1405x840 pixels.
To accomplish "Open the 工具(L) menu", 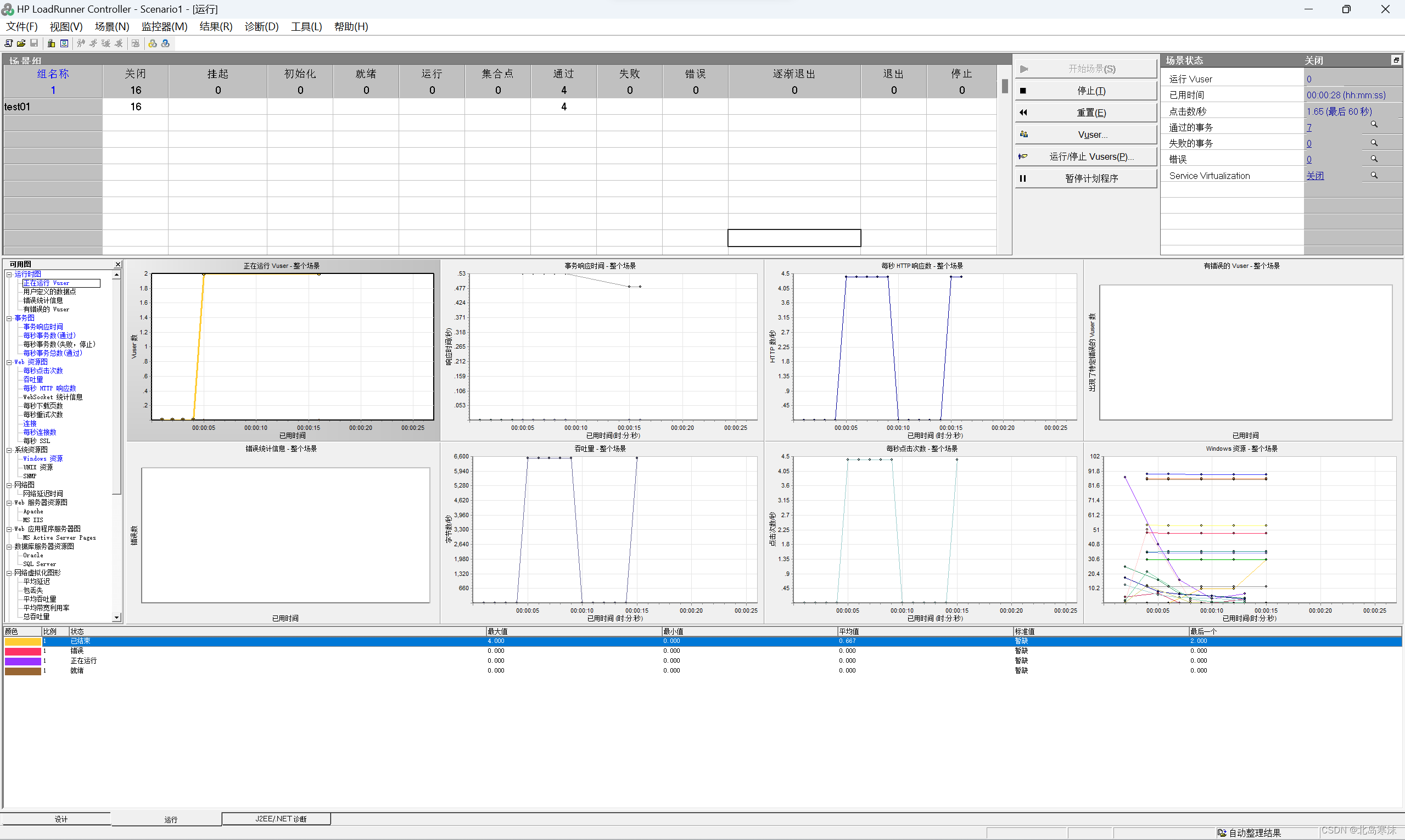I will (306, 26).
